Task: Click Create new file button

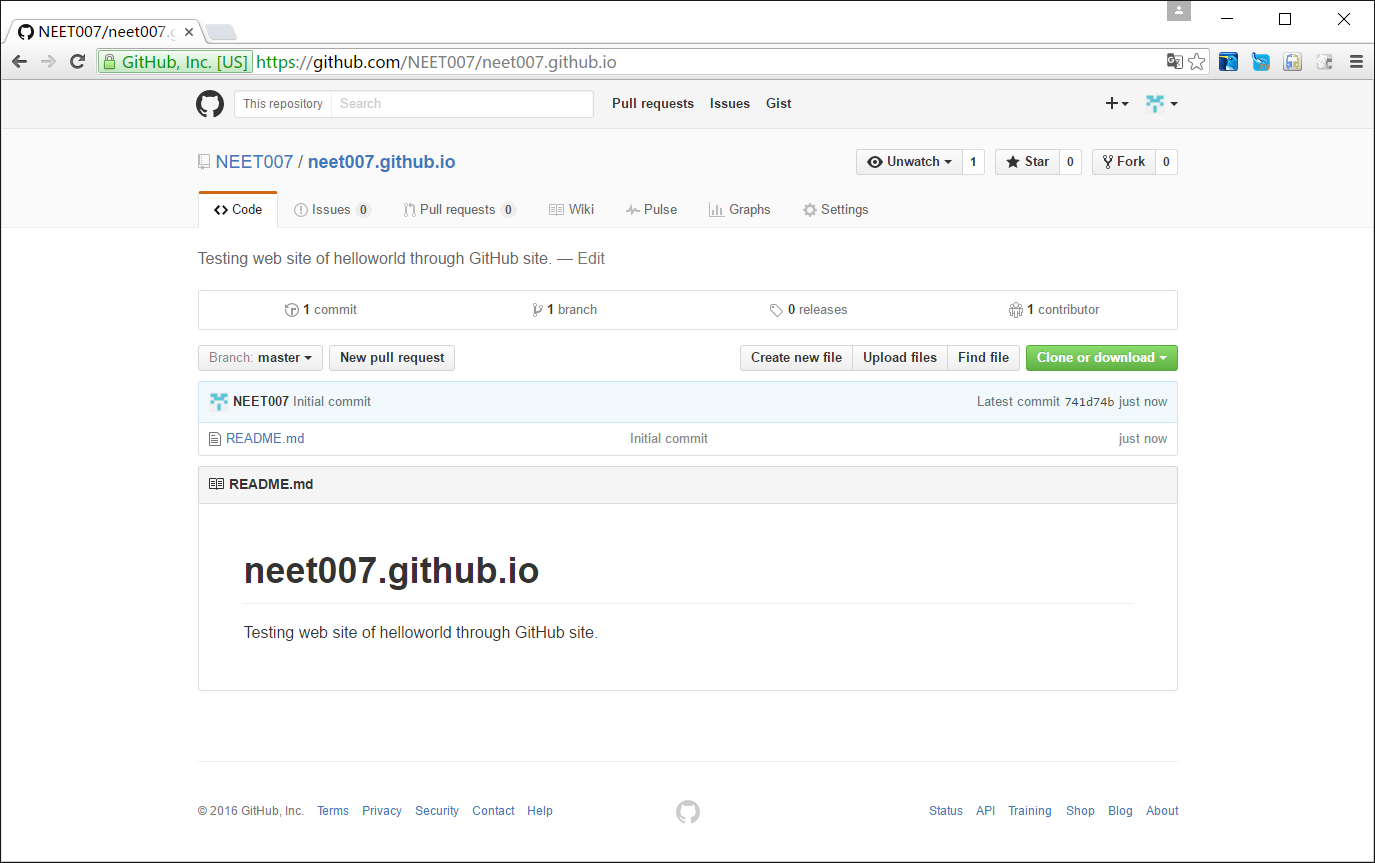Action: pos(796,358)
